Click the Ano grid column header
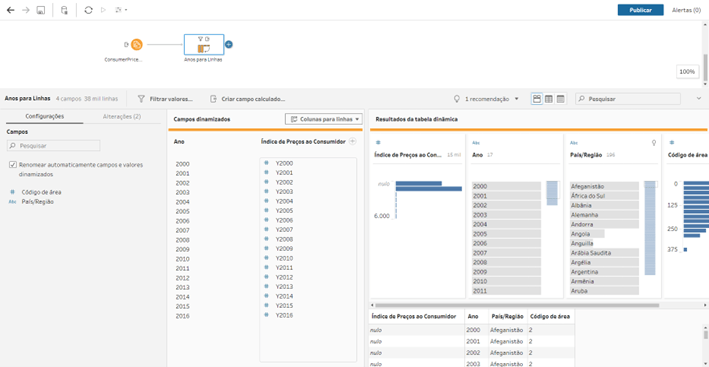The height and width of the screenshot is (367, 709). tap(476, 316)
